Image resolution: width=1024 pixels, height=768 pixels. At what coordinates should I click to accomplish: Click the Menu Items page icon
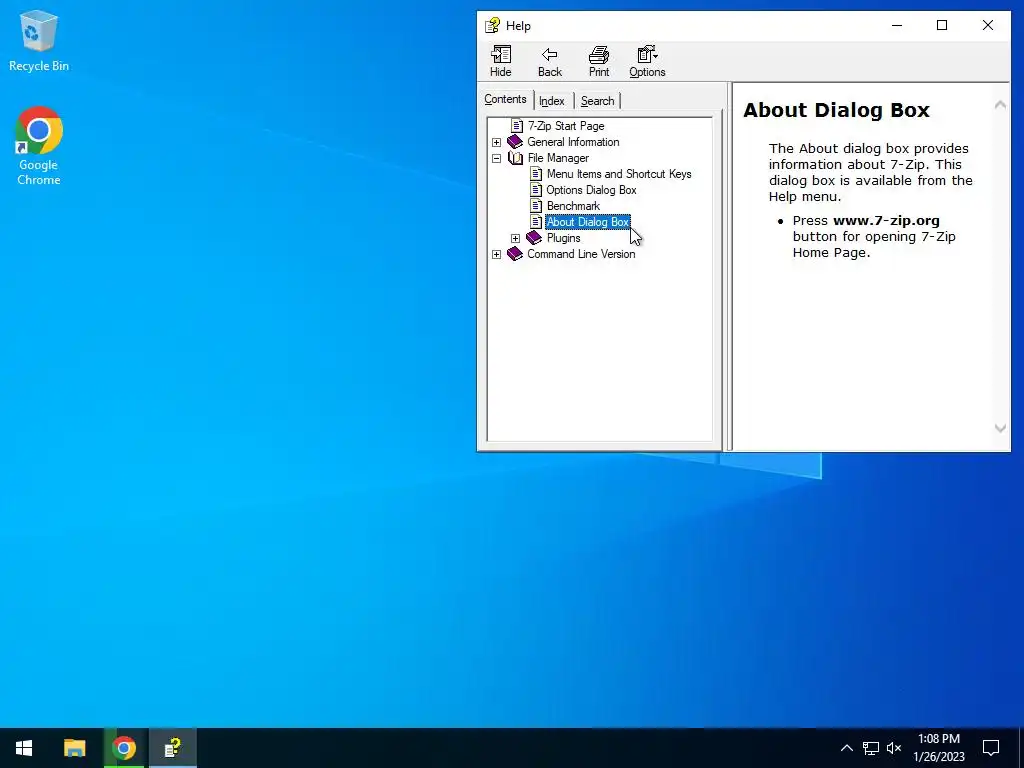tap(536, 174)
